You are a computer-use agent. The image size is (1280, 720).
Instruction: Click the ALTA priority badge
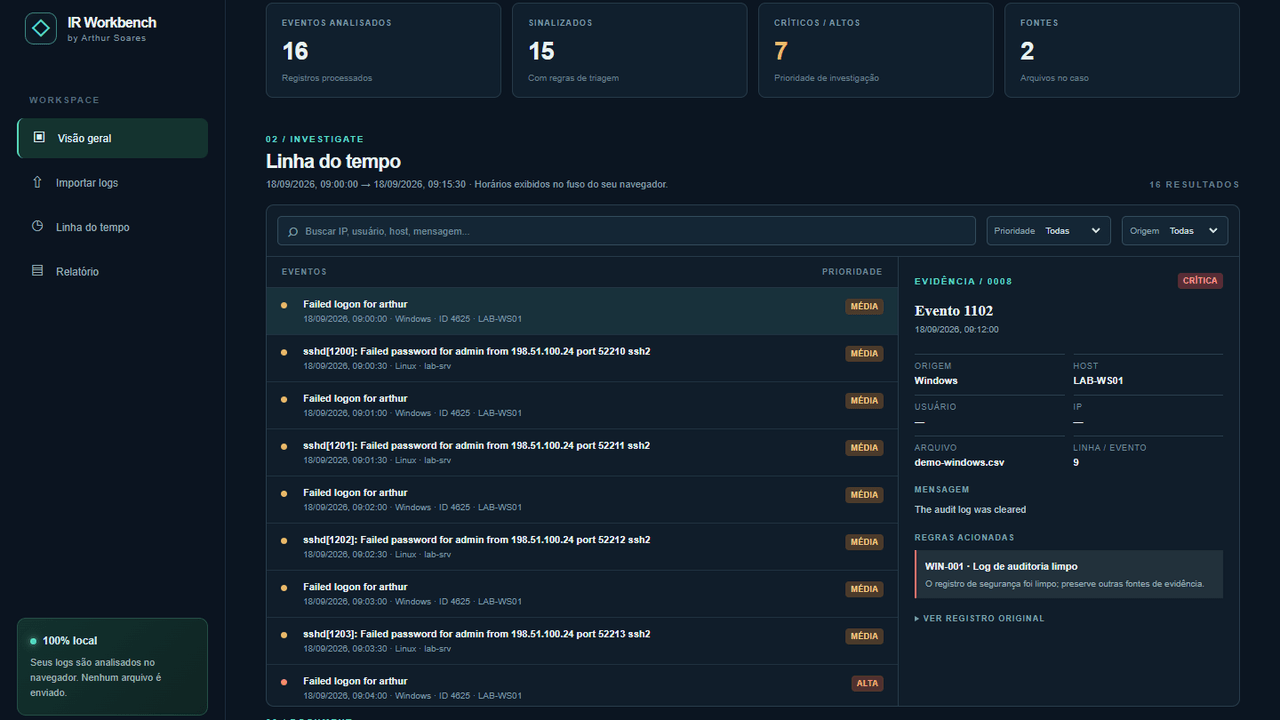tap(867, 684)
